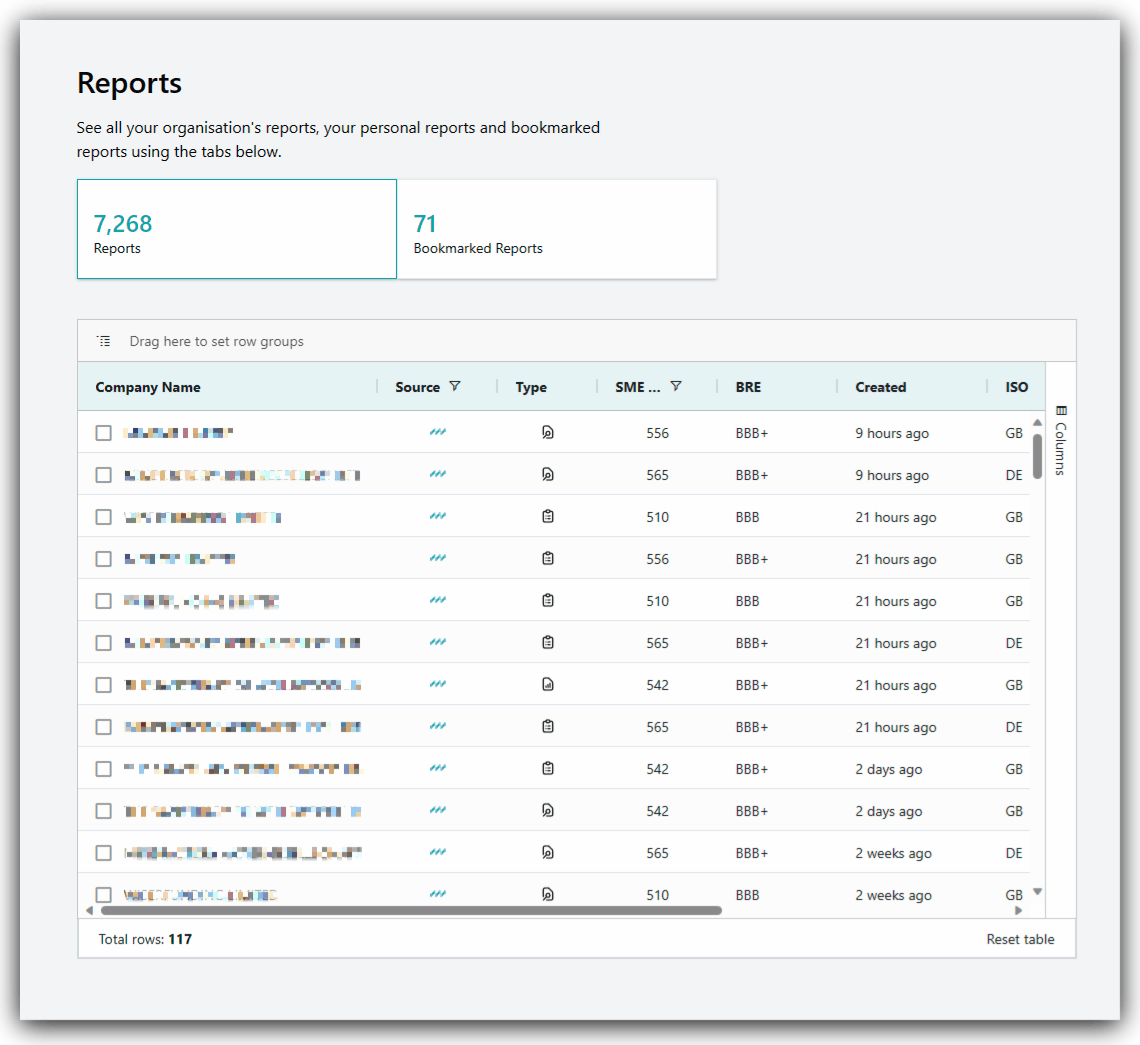Select the checkbox for the 542, 21 hours ago row
The height and width of the screenshot is (1045, 1140).
(x=103, y=685)
